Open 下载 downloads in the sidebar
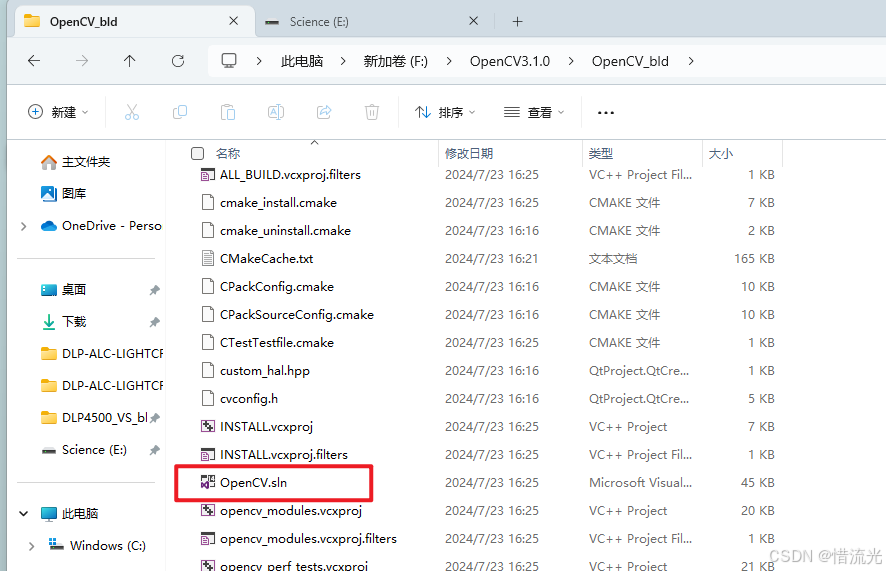Screen dimensions: 886x571 63,322
